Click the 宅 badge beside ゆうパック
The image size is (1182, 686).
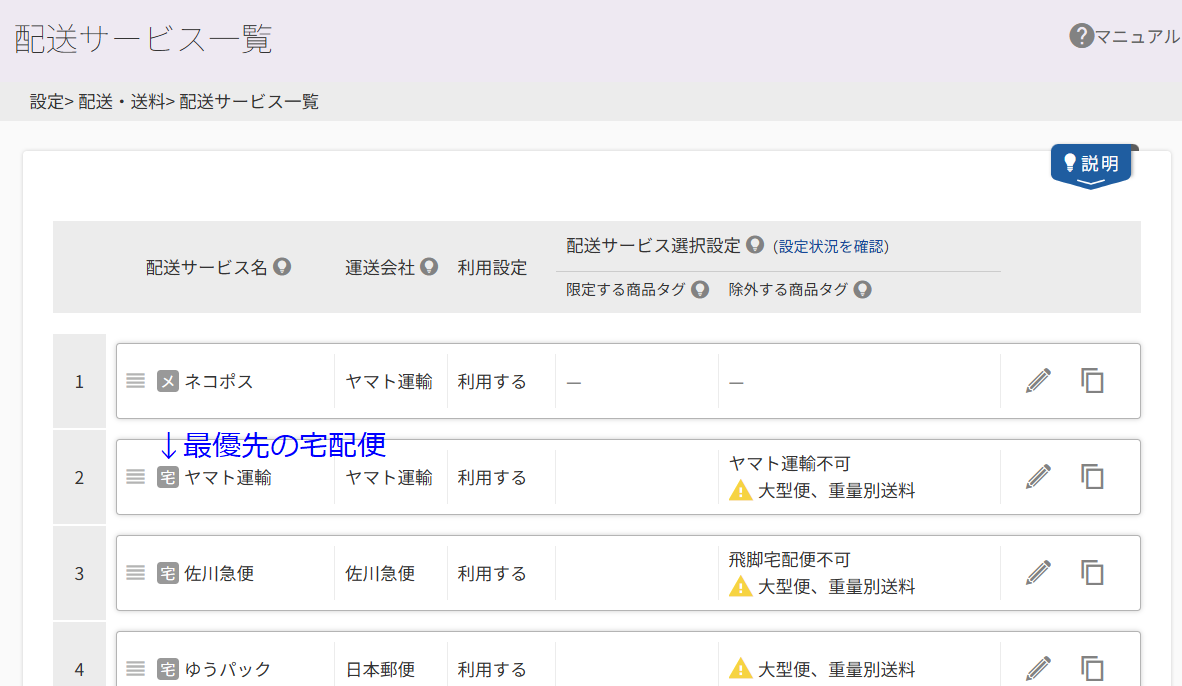coord(167,669)
